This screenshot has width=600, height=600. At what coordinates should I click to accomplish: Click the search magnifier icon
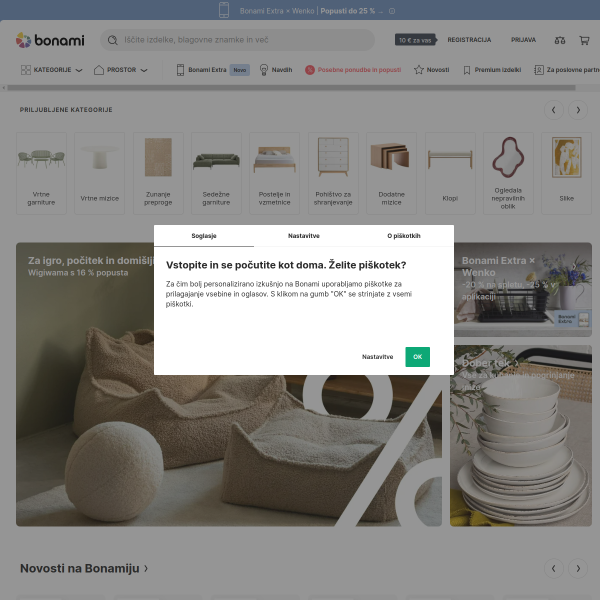click(112, 40)
